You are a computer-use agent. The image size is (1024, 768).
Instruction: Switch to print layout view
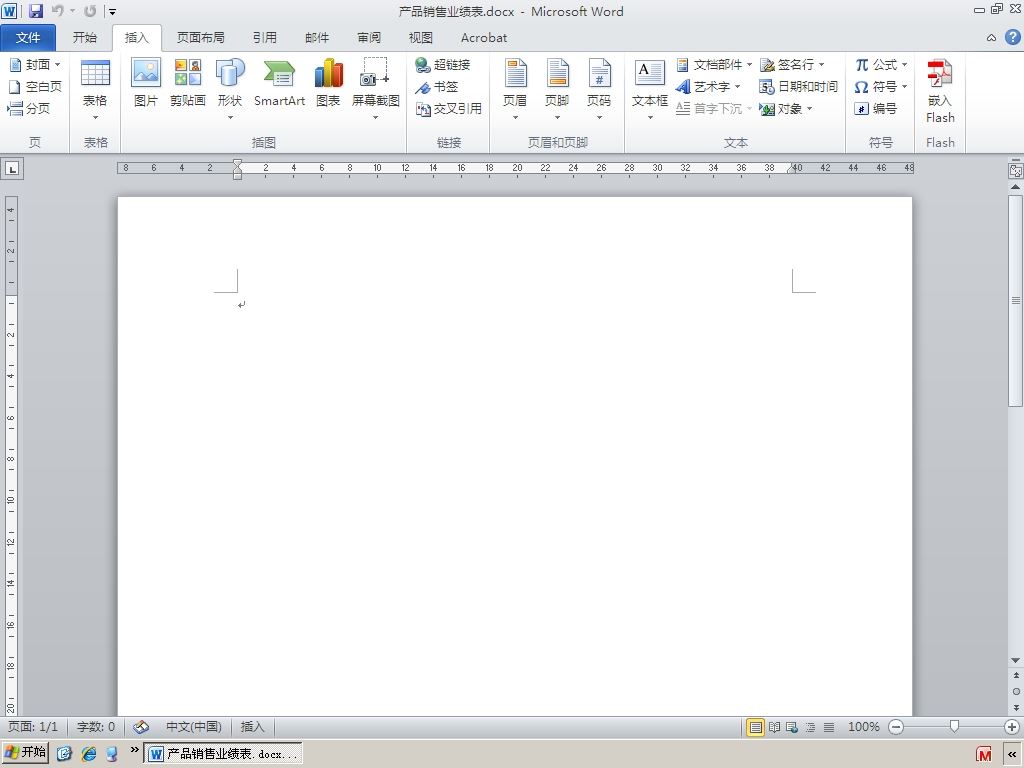(x=755, y=727)
